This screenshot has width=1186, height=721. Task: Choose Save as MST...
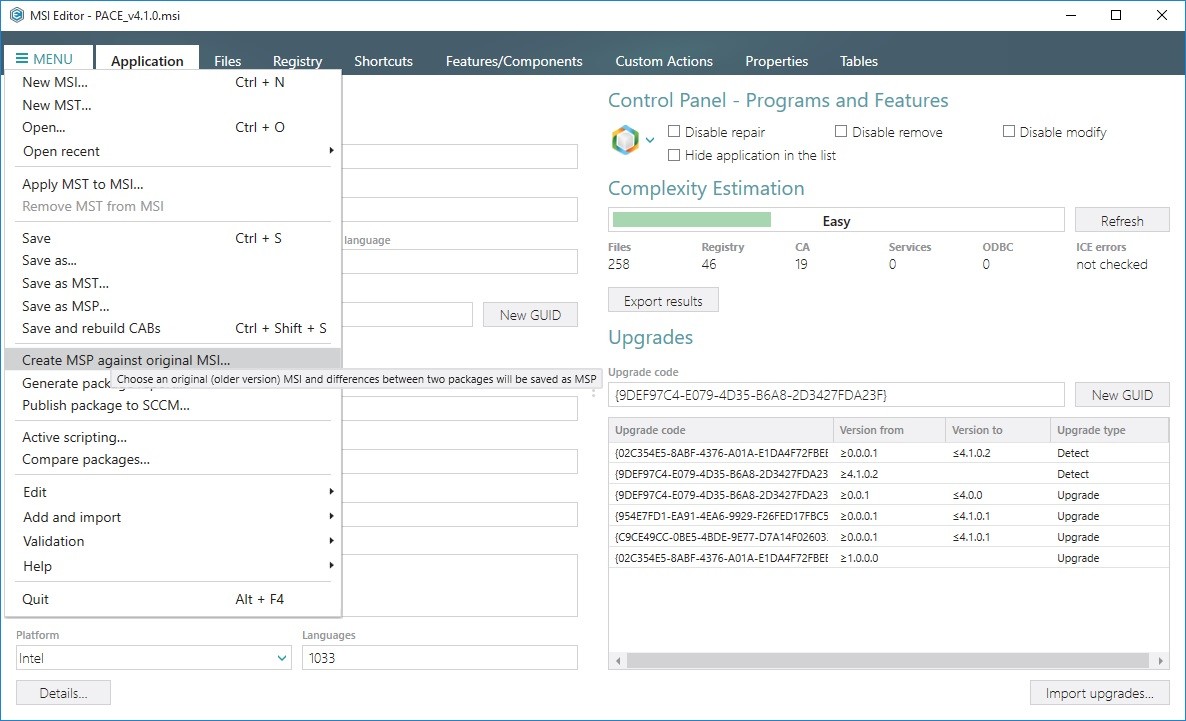[172, 283]
